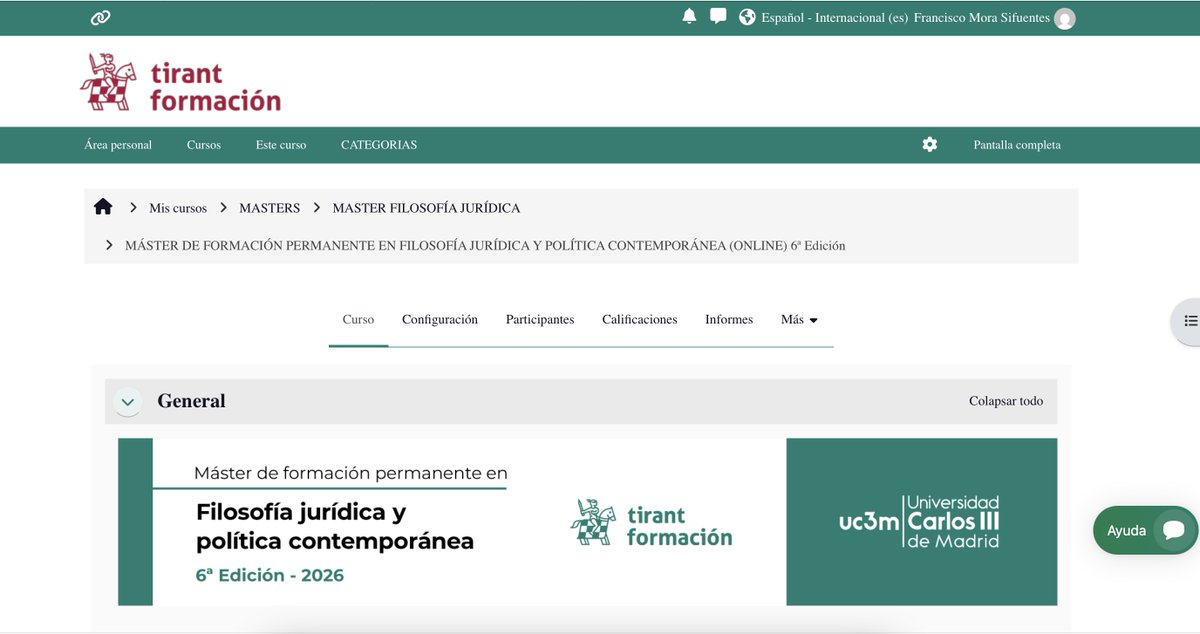The image size is (1200, 634).
Task: Open MASTER FILOSOFÍA JURÍDICA breadcrumb
Action: 426,208
